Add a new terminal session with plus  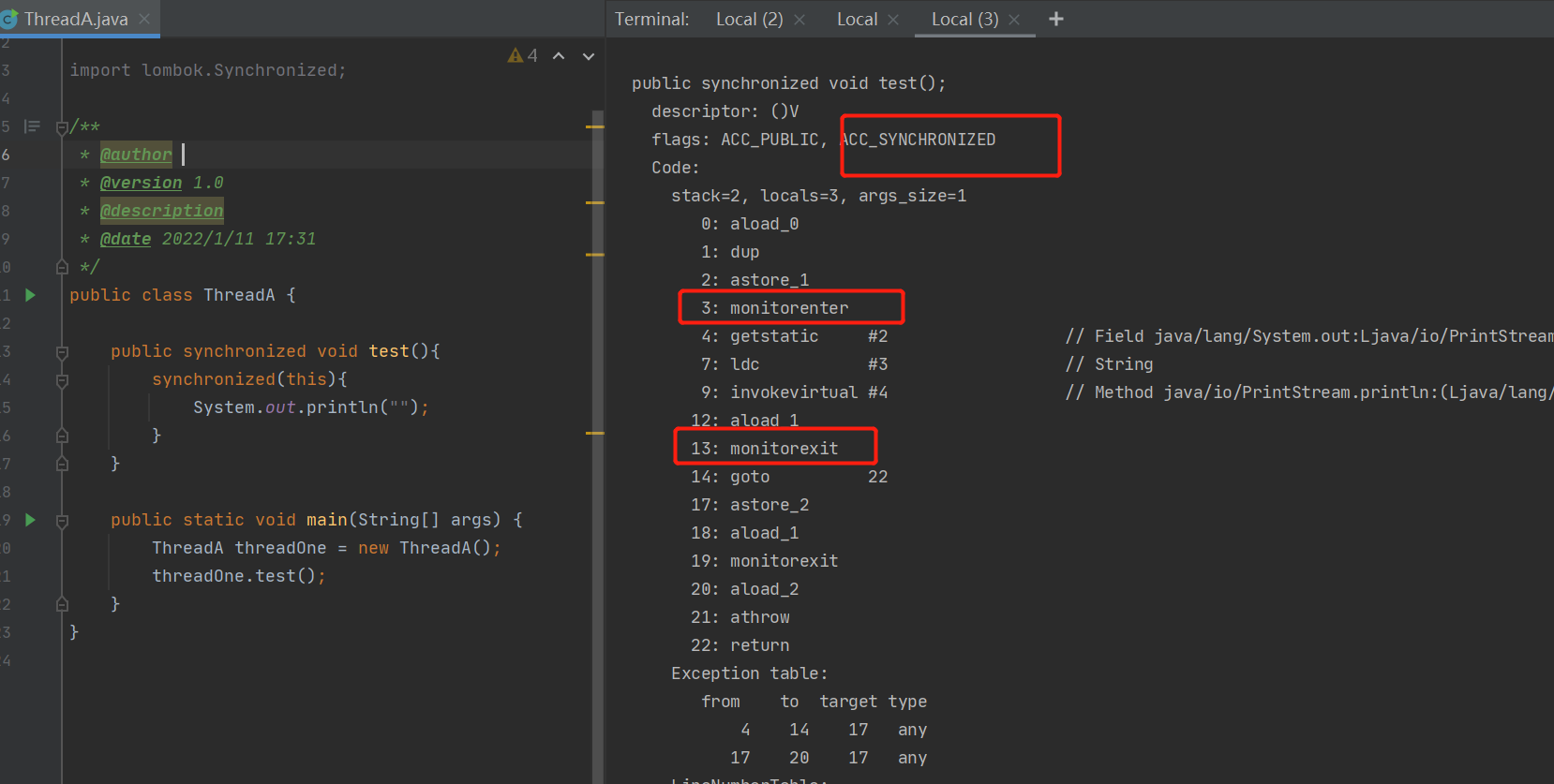[1056, 19]
